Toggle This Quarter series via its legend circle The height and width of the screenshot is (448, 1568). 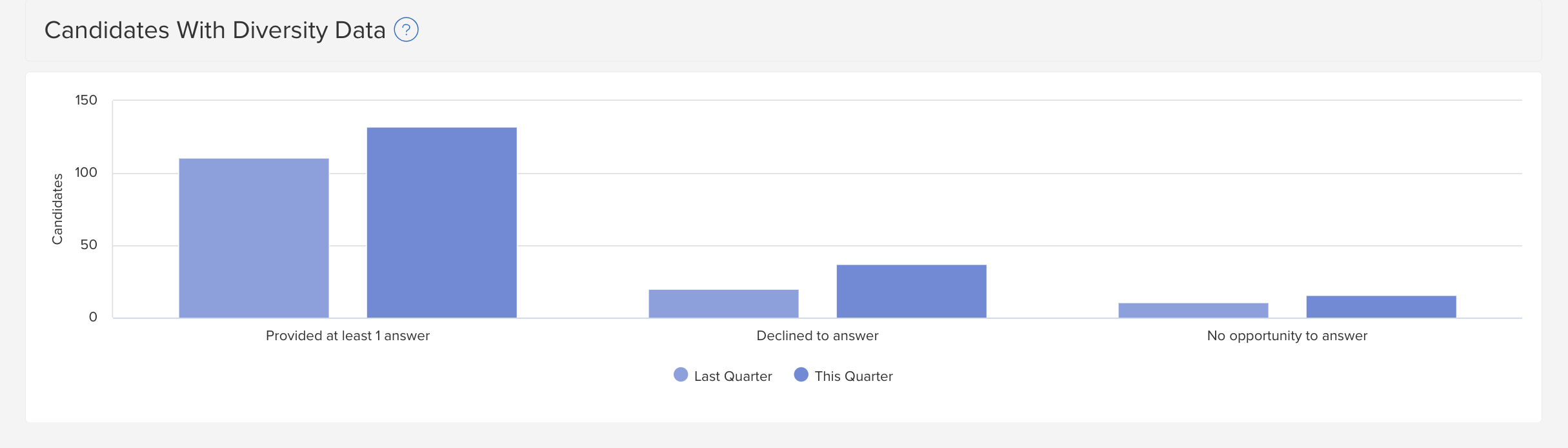(x=801, y=374)
